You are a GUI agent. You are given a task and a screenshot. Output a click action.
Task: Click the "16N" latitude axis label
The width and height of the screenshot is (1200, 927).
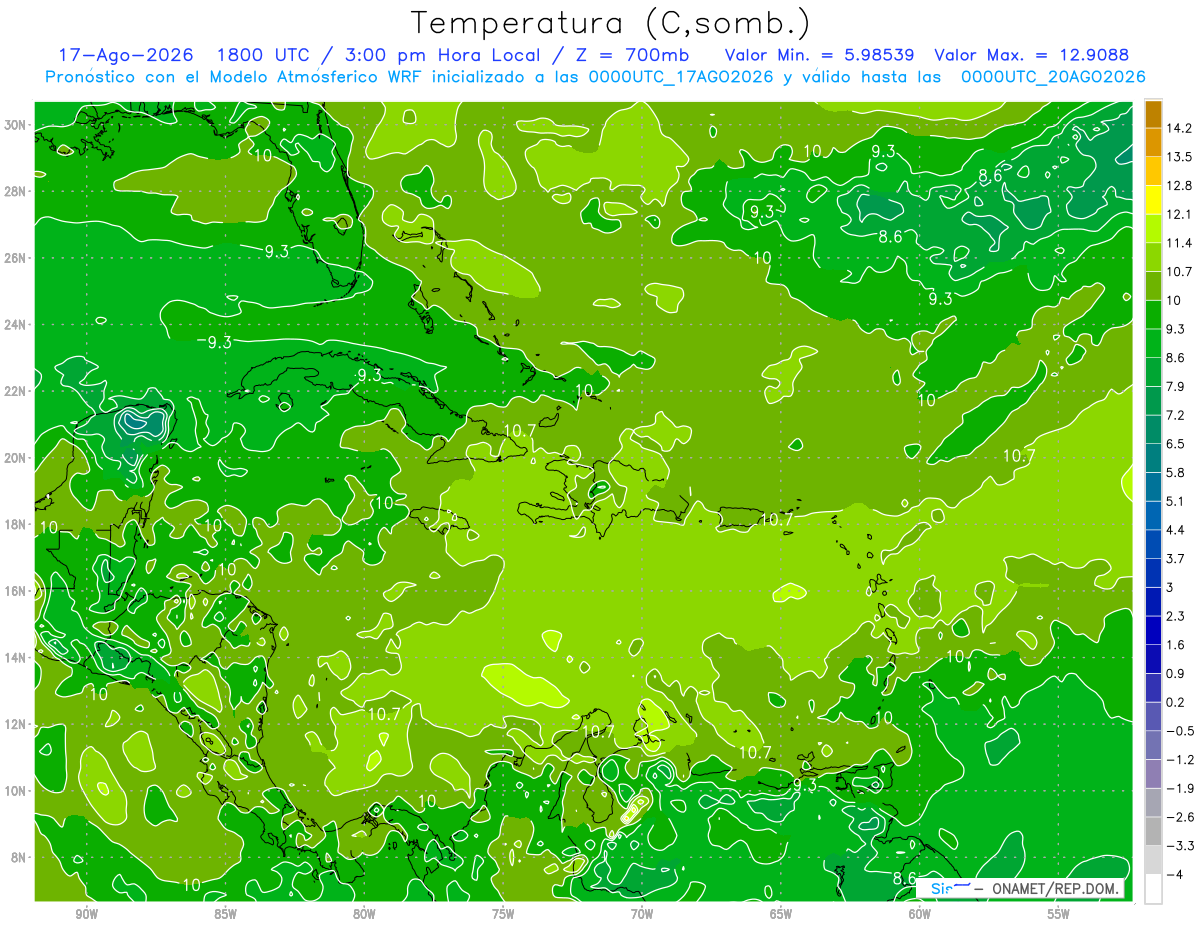tap(17, 591)
